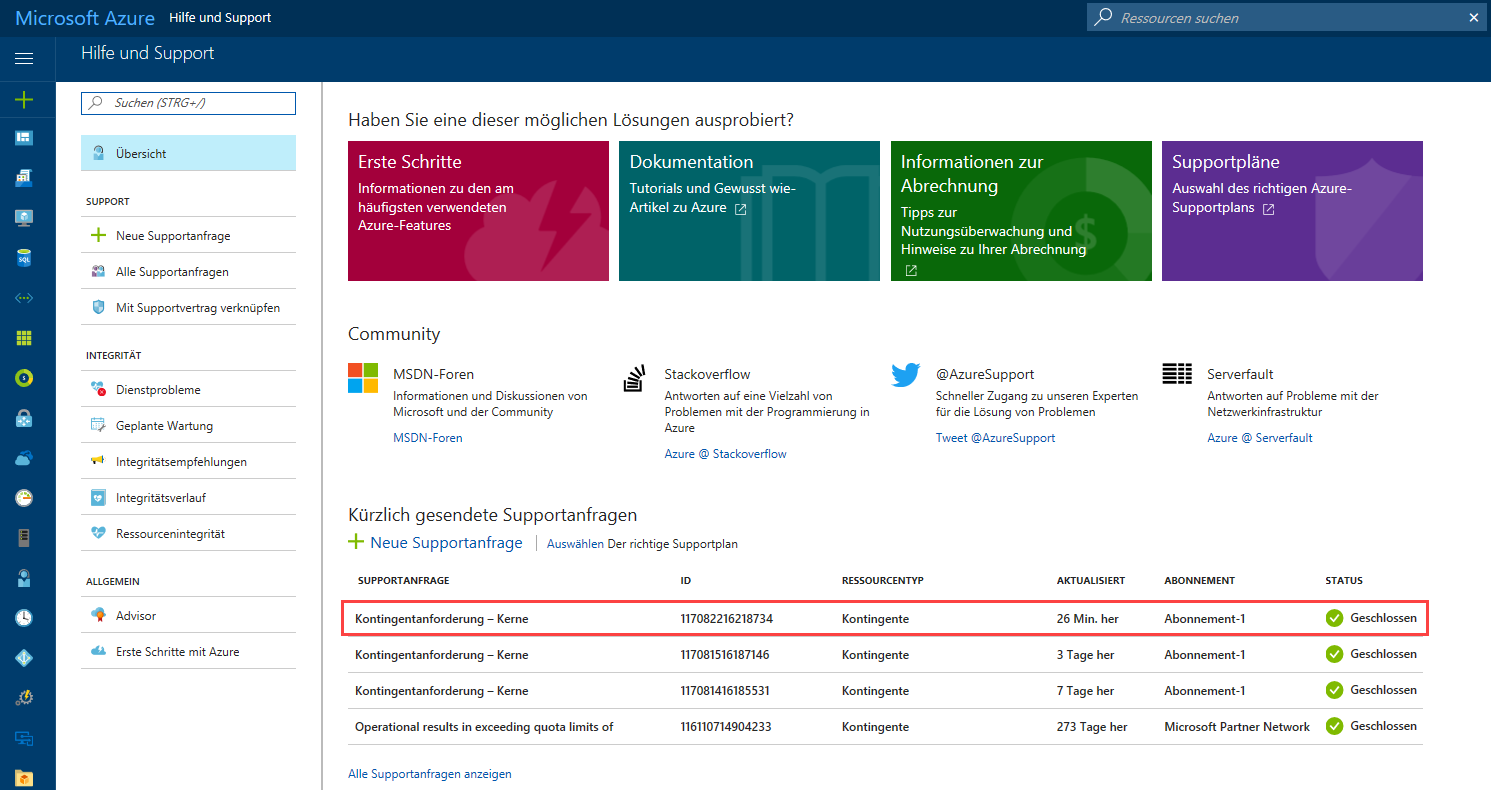Open Dienstprobleme in the left menu

(188, 389)
